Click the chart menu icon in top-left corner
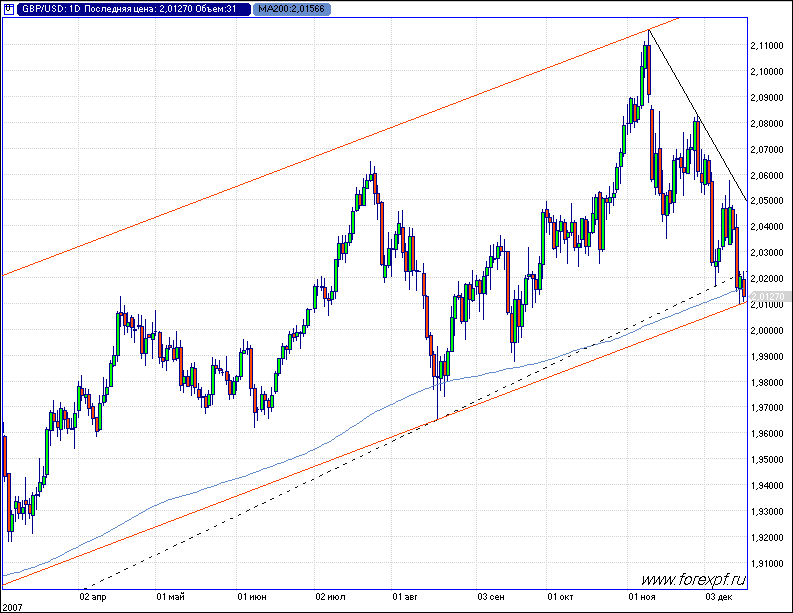Image resolution: width=793 pixels, height=613 pixels. (x=10, y=9)
